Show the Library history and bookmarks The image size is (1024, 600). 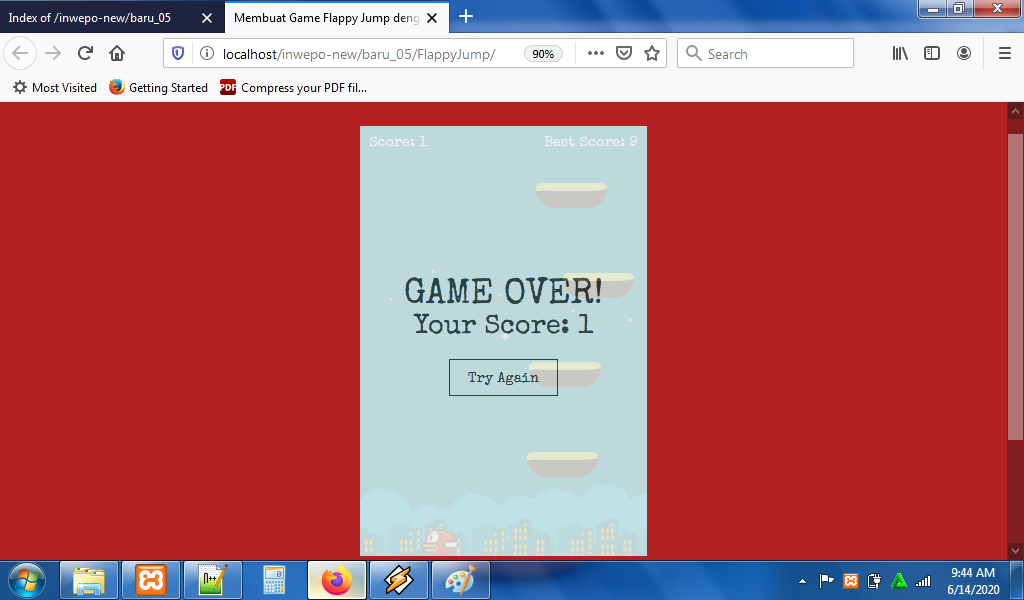[900, 54]
